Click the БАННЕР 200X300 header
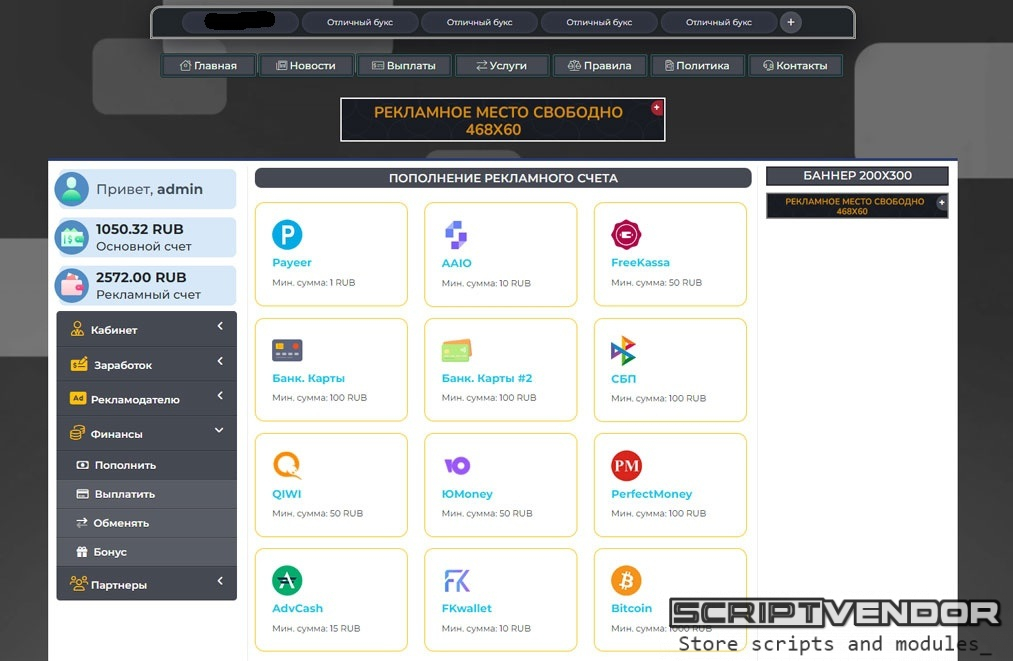 (857, 176)
